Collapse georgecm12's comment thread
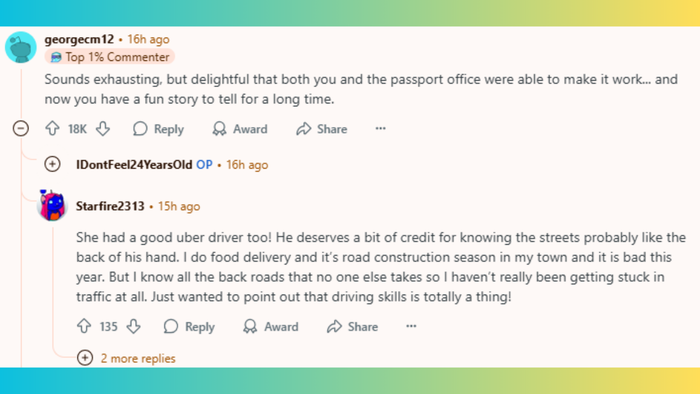Image resolution: width=700 pixels, height=394 pixels. click(x=21, y=129)
